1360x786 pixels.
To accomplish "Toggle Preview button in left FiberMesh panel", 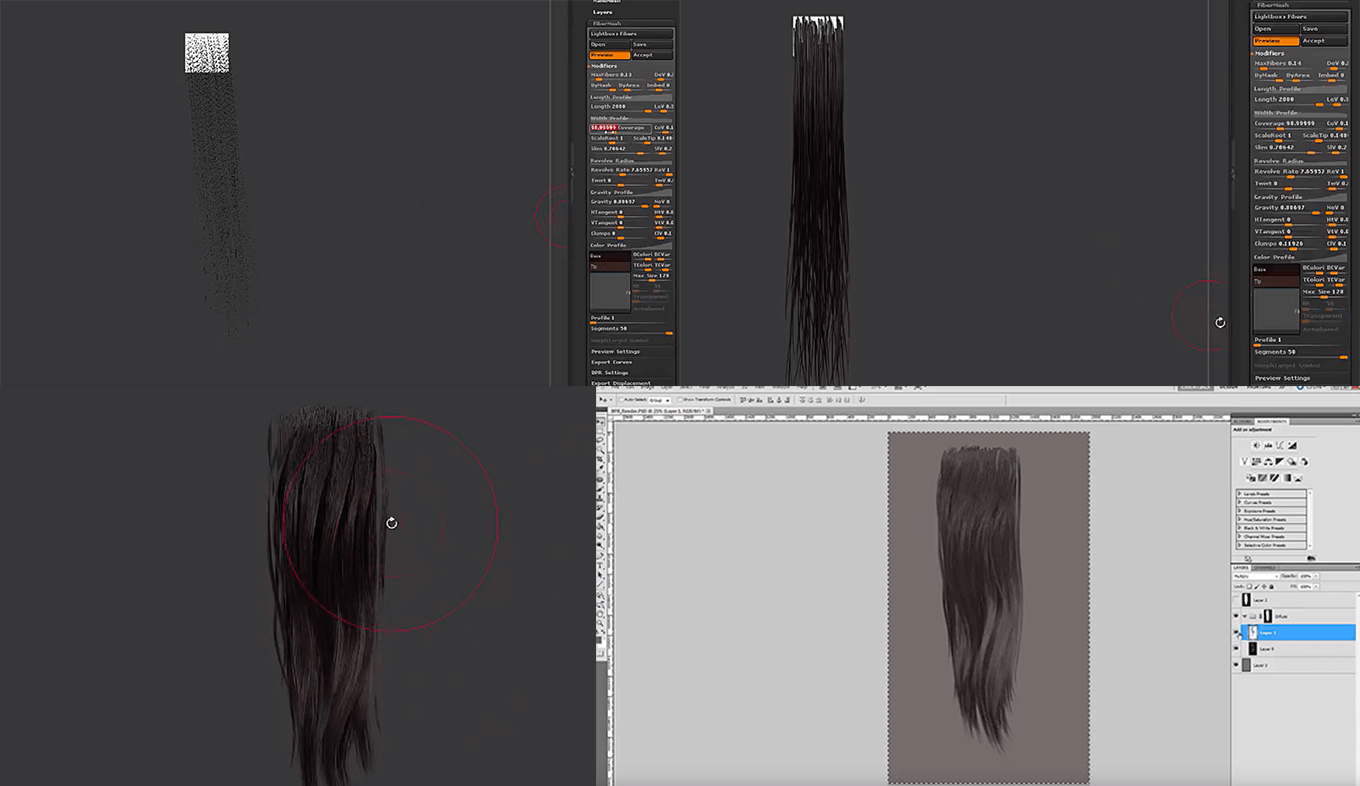I will click(610, 55).
